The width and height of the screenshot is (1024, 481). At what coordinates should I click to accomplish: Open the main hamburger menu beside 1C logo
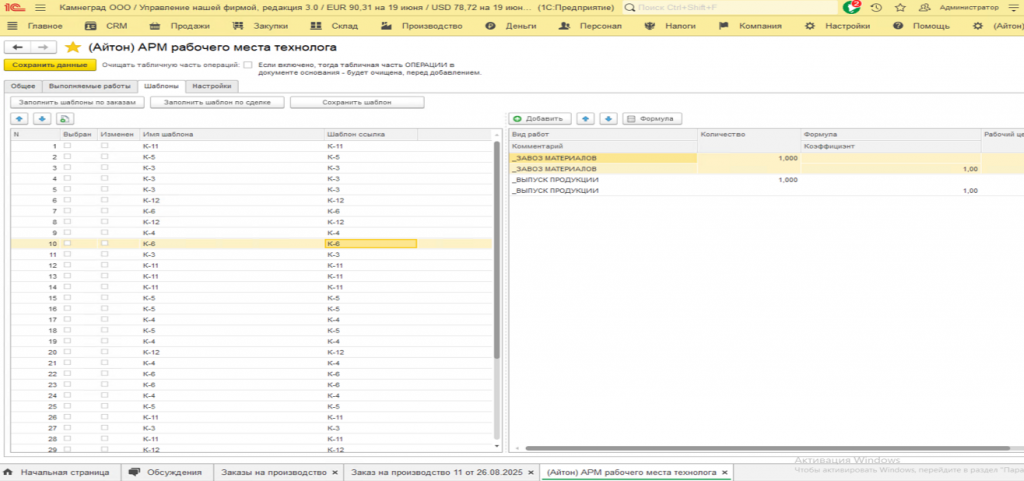tap(40, 7)
